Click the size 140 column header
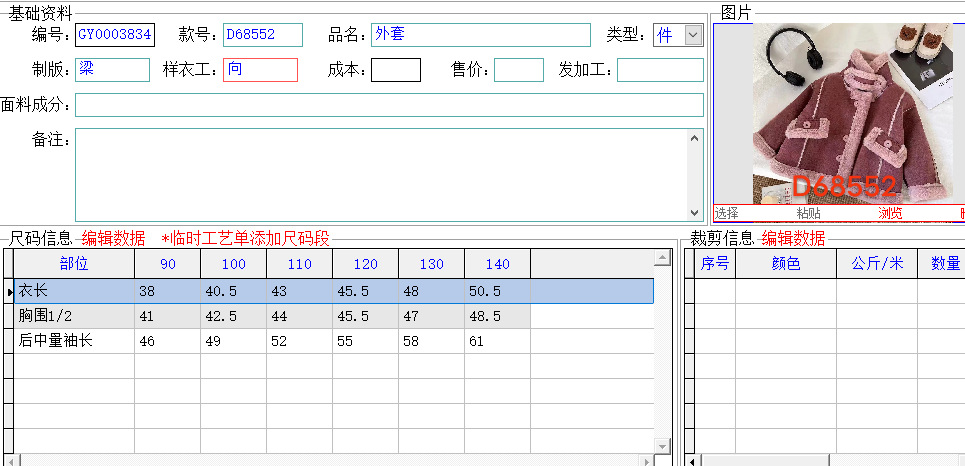 pos(497,264)
